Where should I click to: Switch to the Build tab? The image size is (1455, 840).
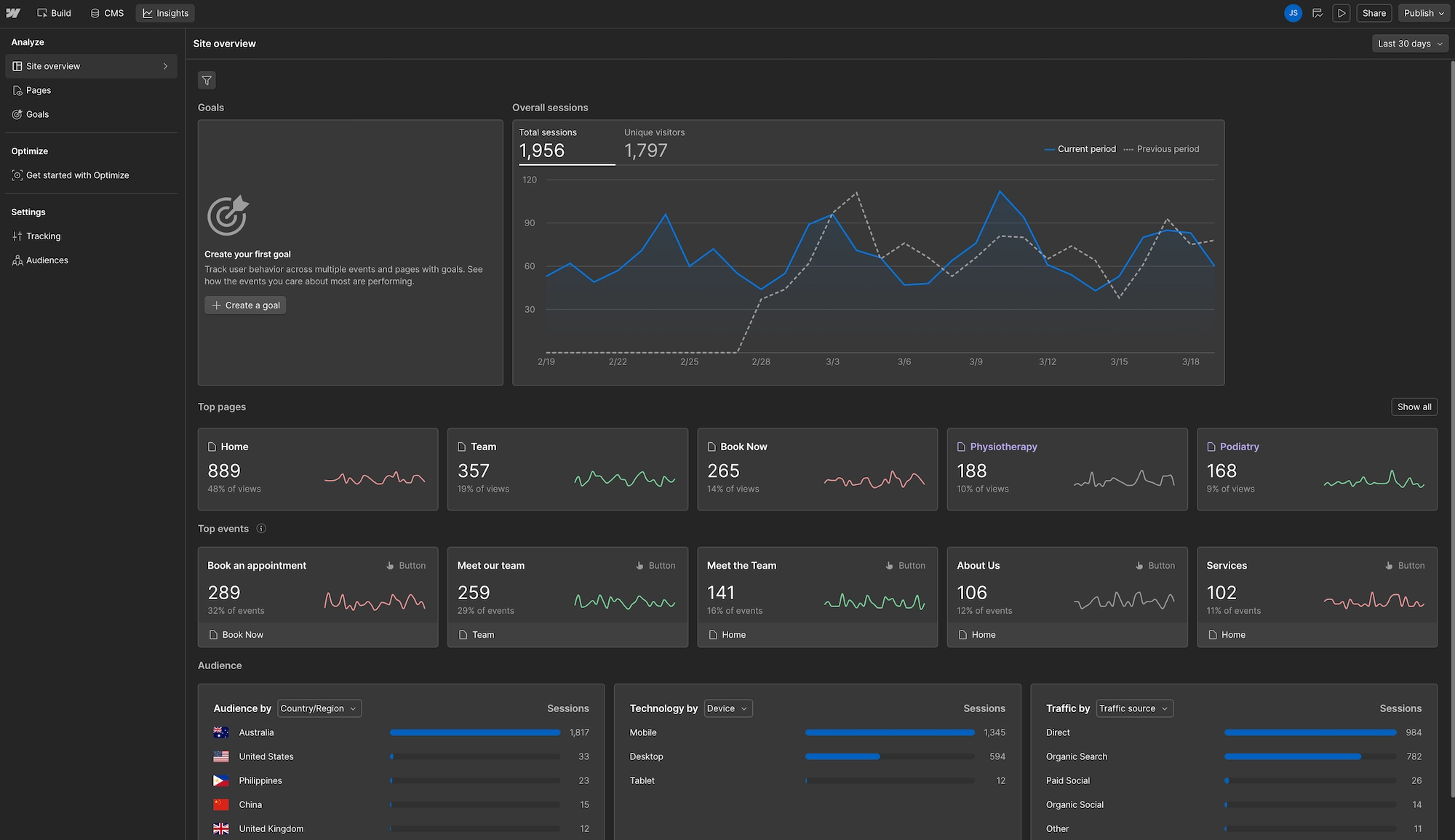[x=54, y=13]
